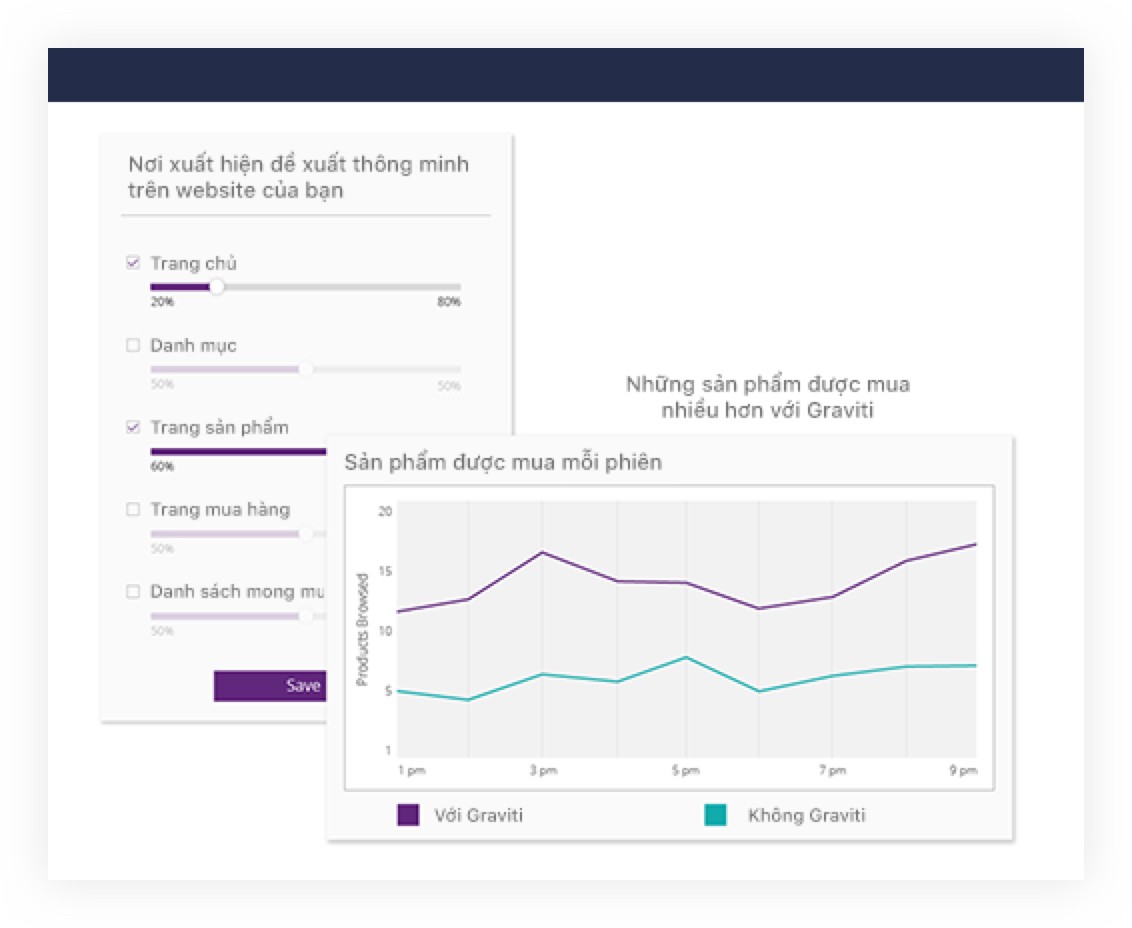Click the Trang chủ slider handle
The width and height of the screenshot is (1132, 928).
pos(217,287)
